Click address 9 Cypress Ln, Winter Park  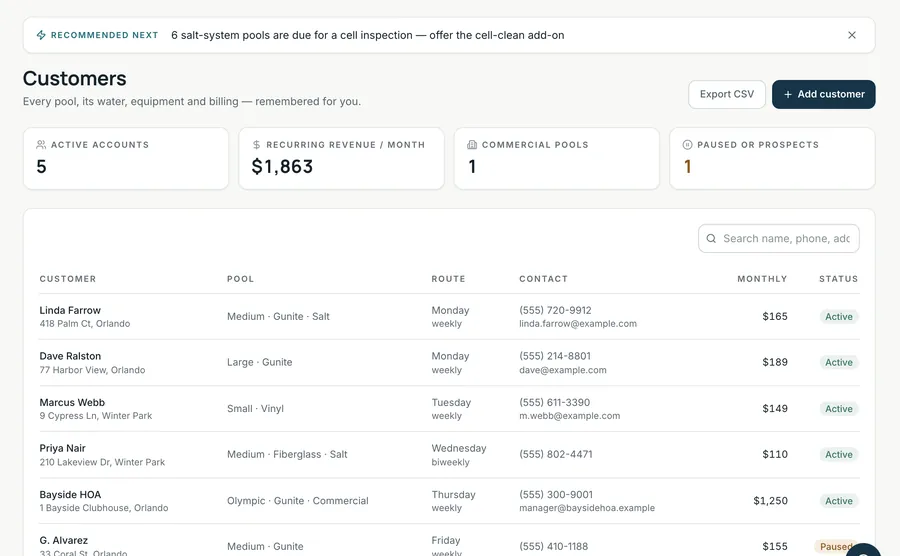[x=96, y=416]
